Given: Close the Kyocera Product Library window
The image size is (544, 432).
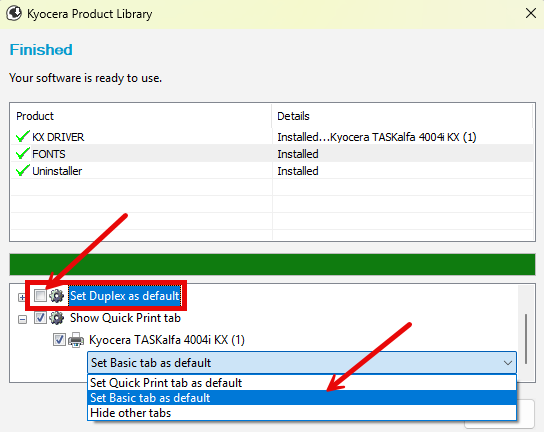Looking at the screenshot, I should click(531, 14).
